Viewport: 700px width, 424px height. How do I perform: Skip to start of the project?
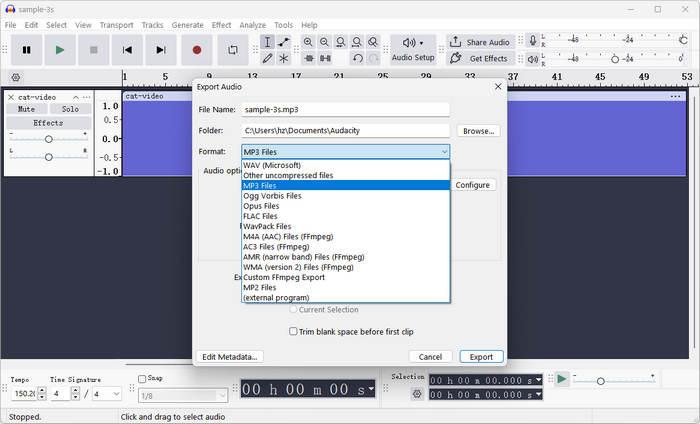[x=127, y=50]
